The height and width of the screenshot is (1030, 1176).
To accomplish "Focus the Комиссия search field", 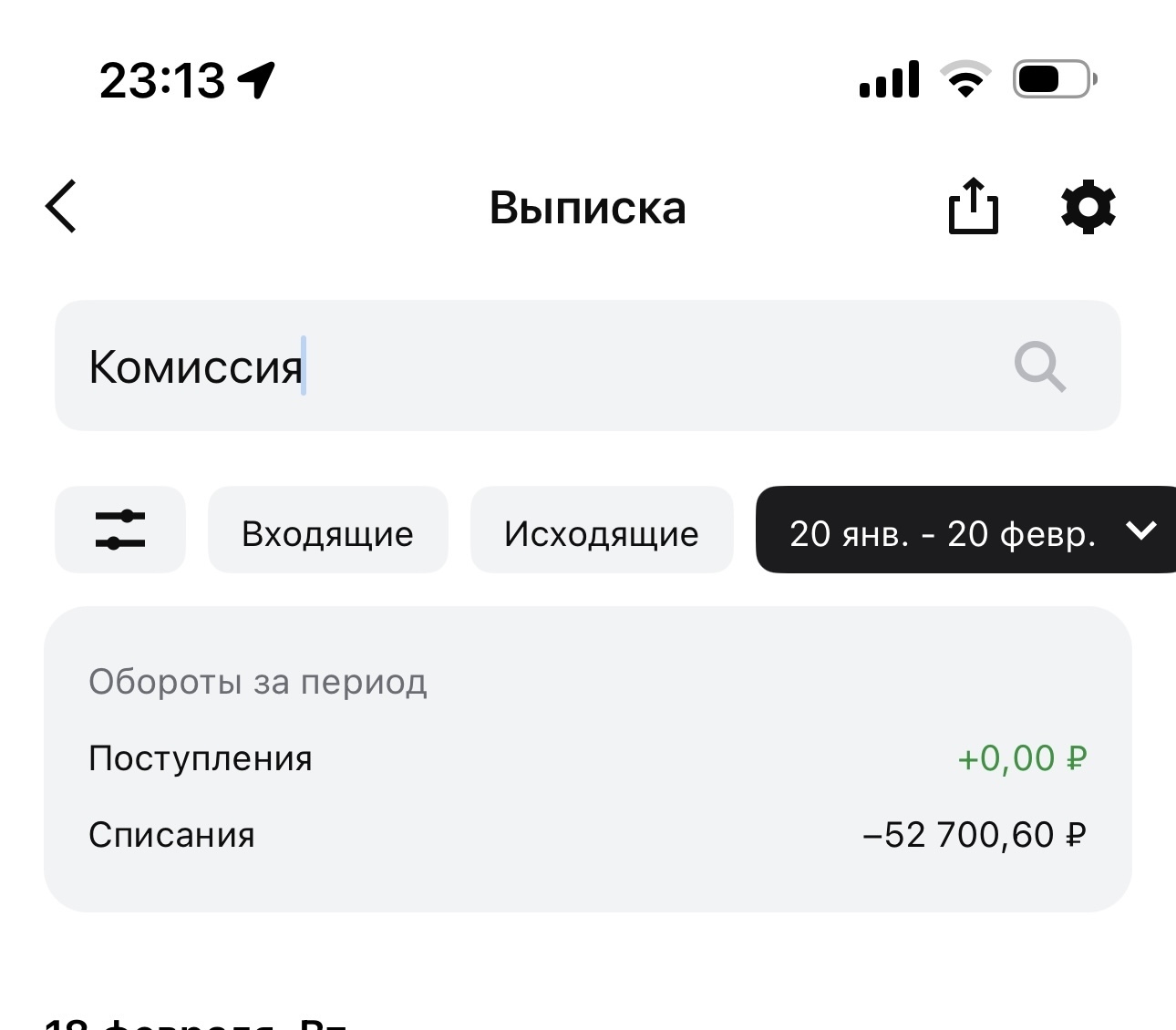I will [x=588, y=366].
